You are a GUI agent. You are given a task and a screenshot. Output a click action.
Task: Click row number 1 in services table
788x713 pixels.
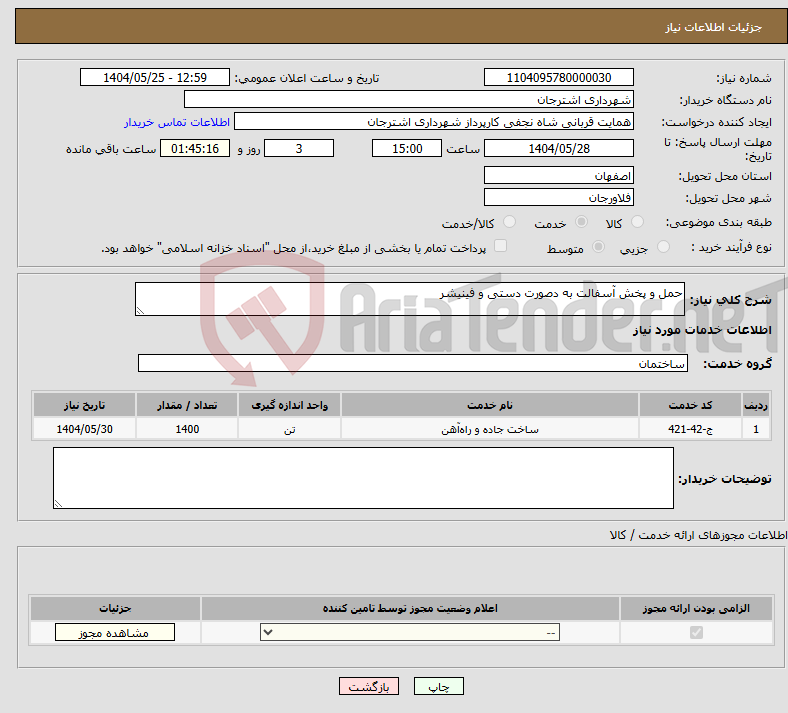756,429
